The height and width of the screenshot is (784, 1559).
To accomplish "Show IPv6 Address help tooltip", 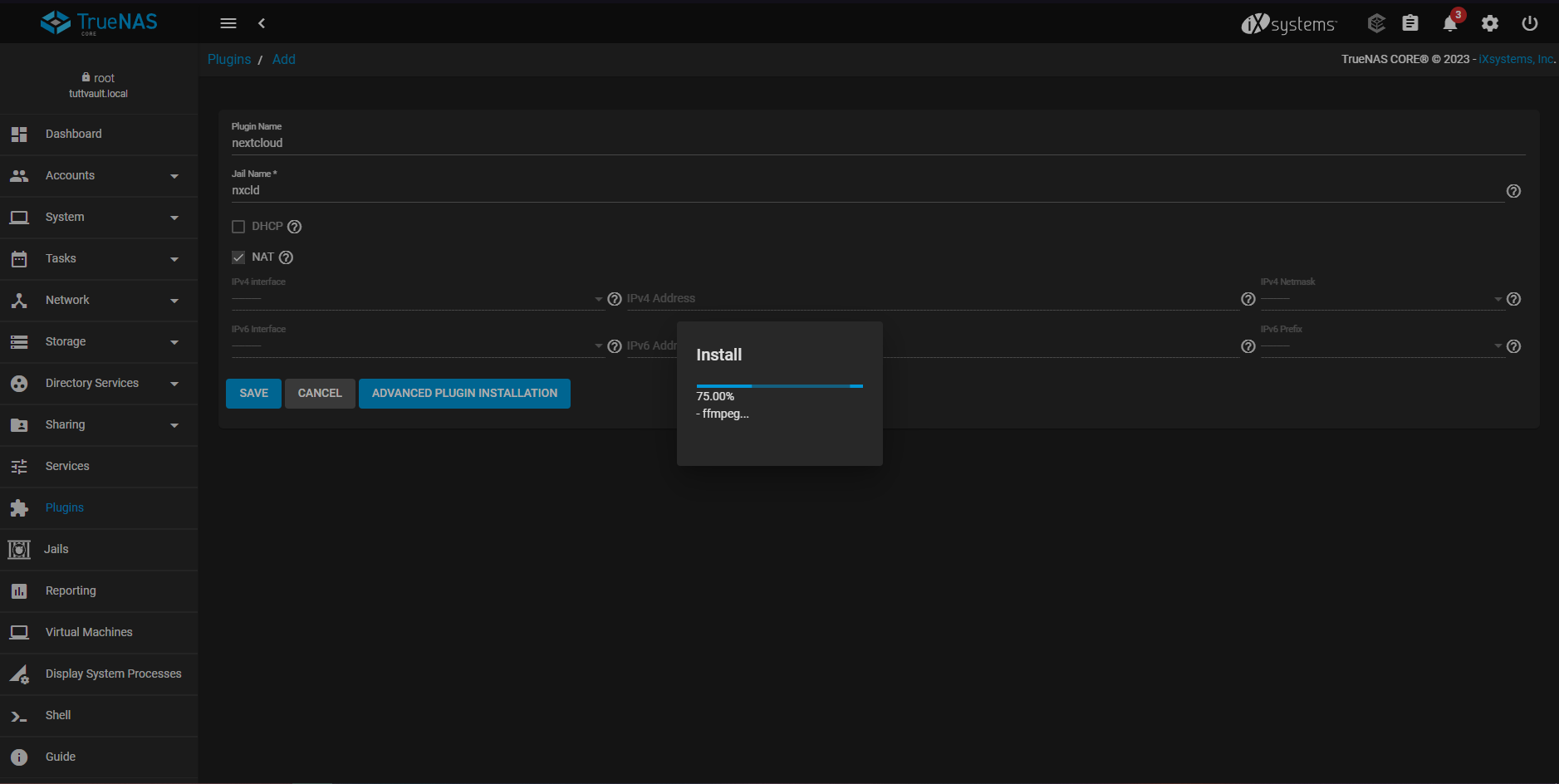I will tap(1248, 346).
